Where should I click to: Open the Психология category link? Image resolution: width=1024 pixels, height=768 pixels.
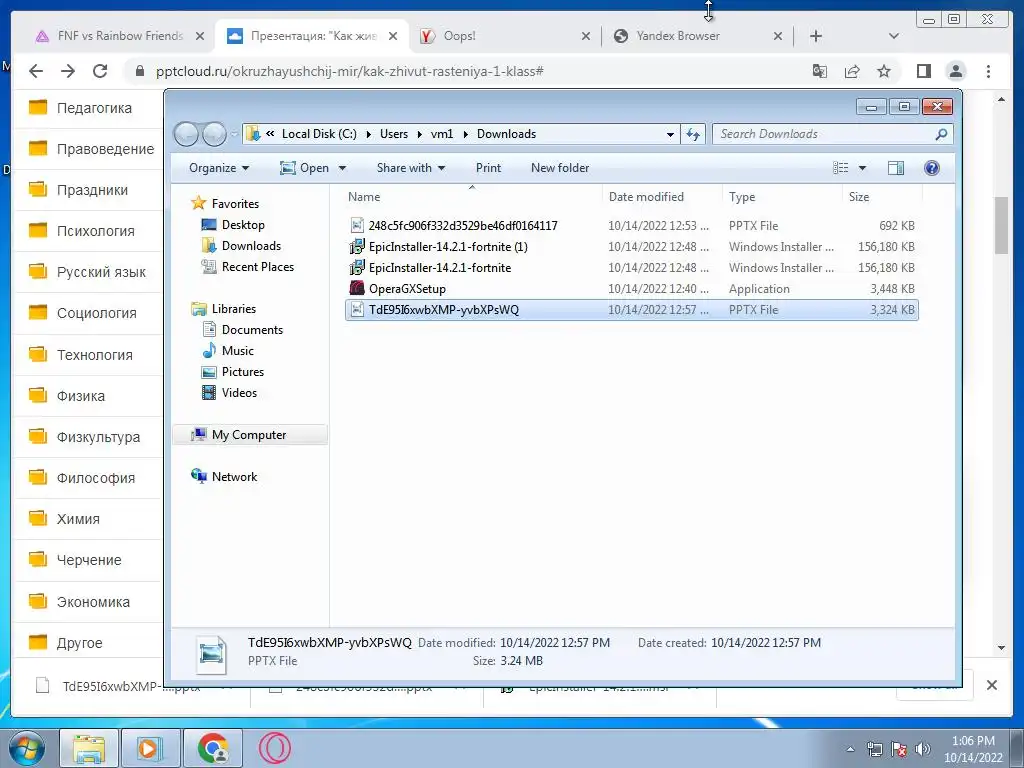point(95,231)
